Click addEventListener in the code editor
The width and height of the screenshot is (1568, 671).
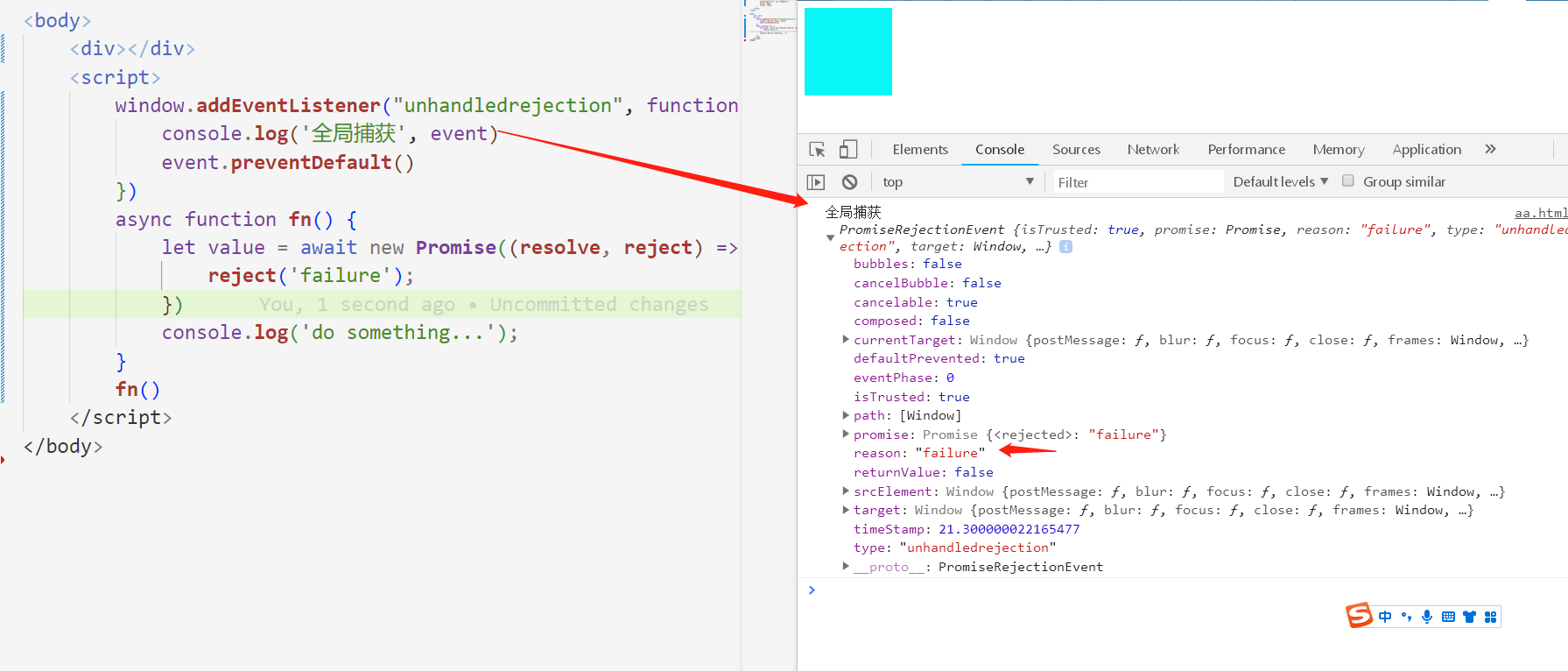point(288,105)
